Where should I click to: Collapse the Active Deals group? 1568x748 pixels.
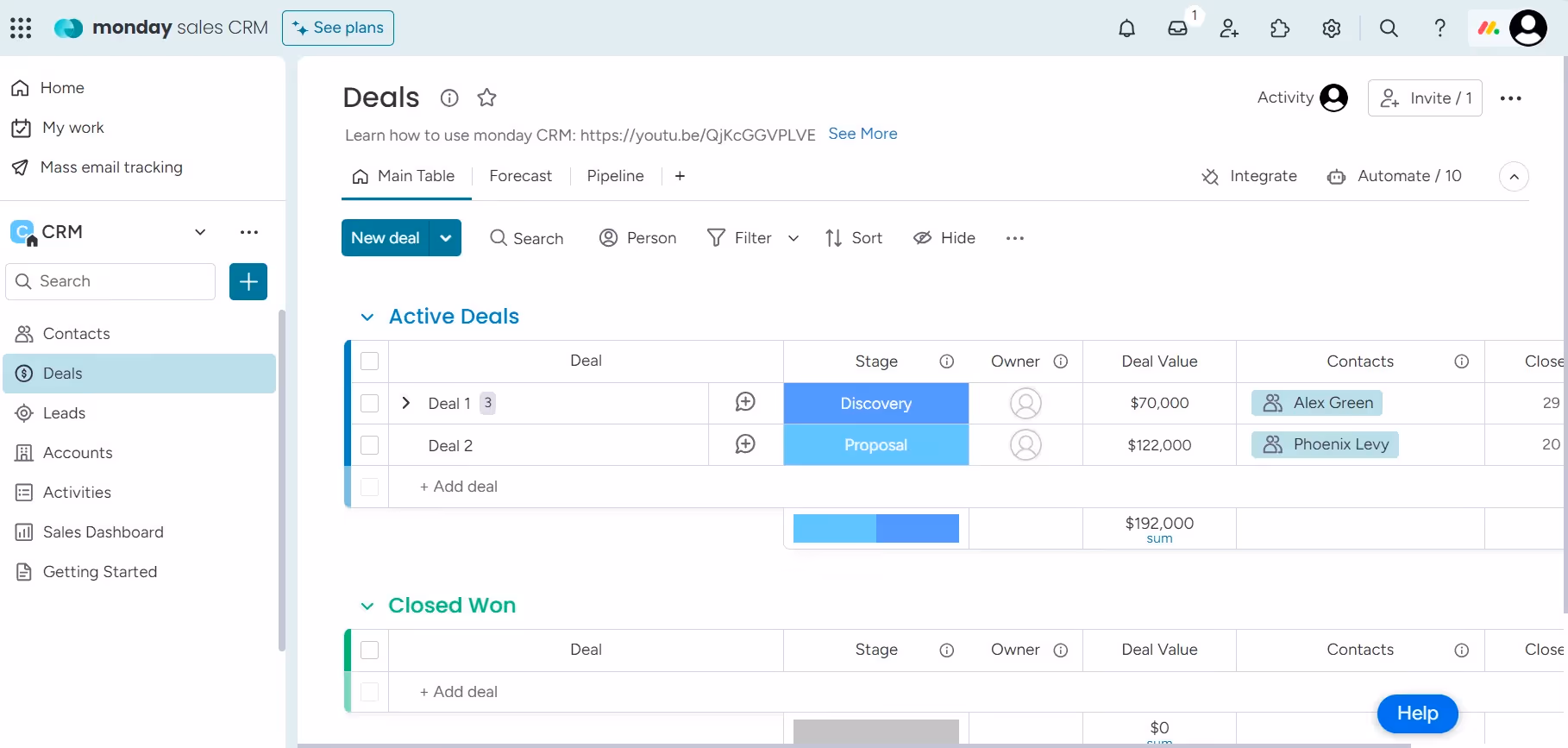coord(367,317)
